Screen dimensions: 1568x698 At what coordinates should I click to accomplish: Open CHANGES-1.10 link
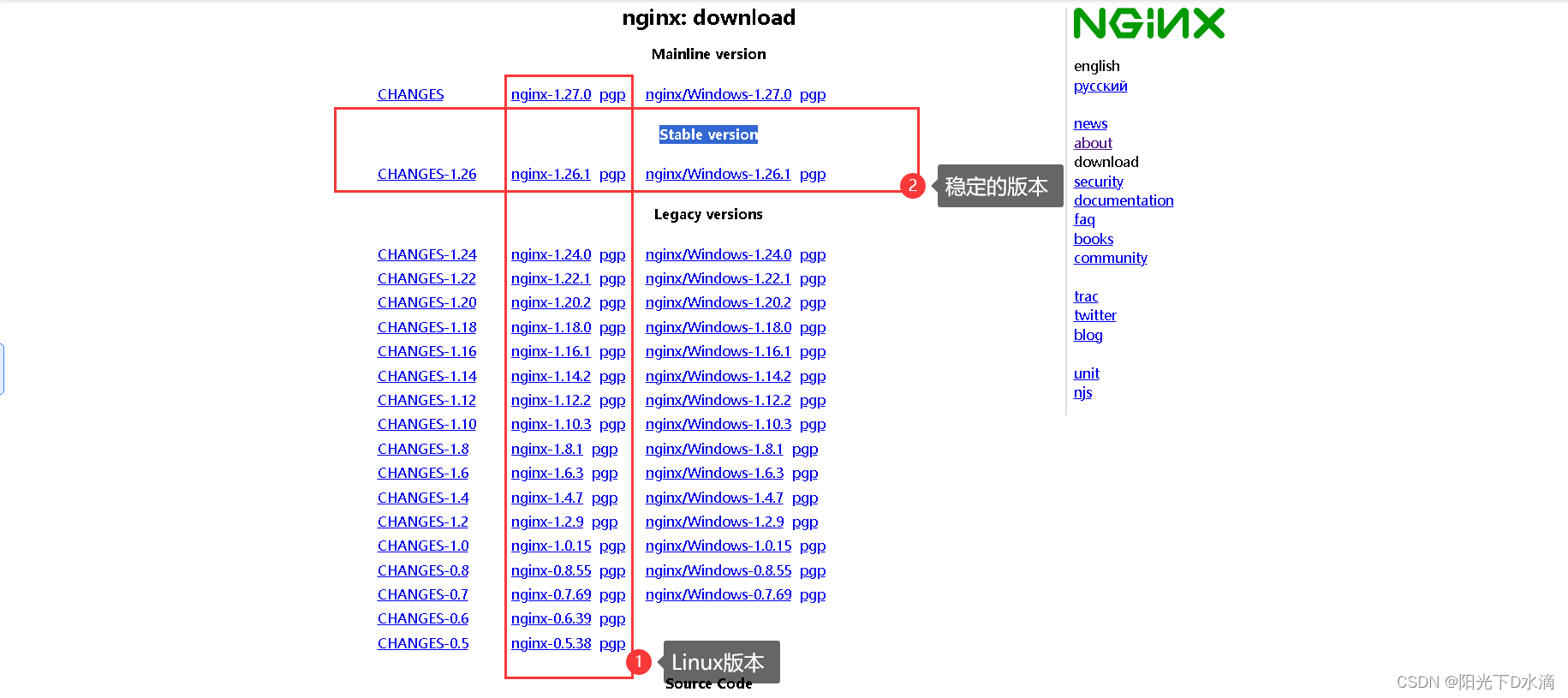click(x=426, y=424)
